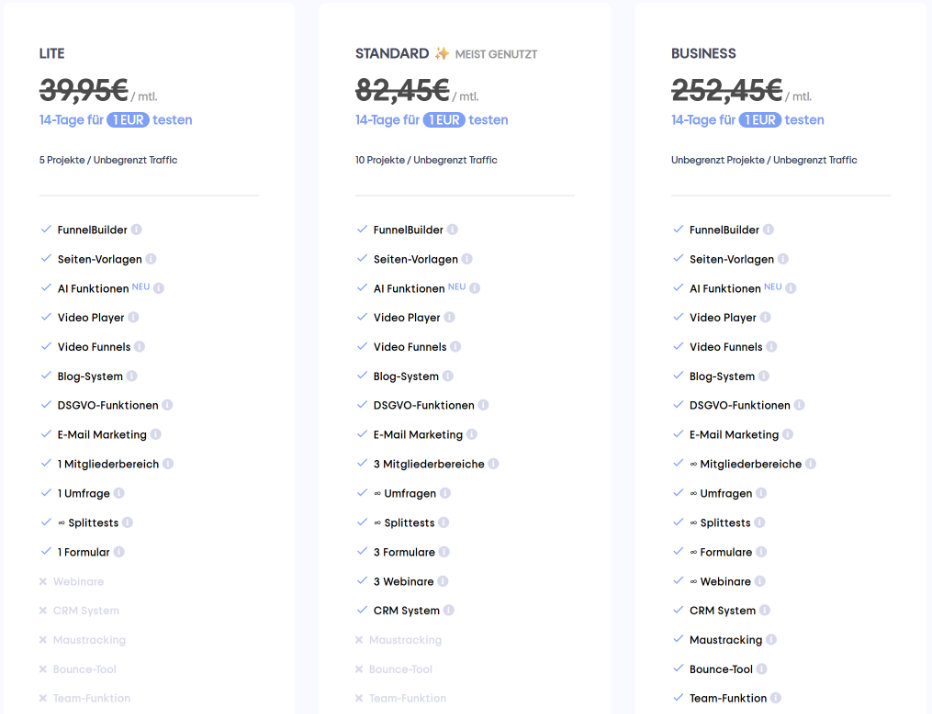The width and height of the screenshot is (932, 714).
Task: Click info icon next to Standard Blog-System
Action: [448, 376]
